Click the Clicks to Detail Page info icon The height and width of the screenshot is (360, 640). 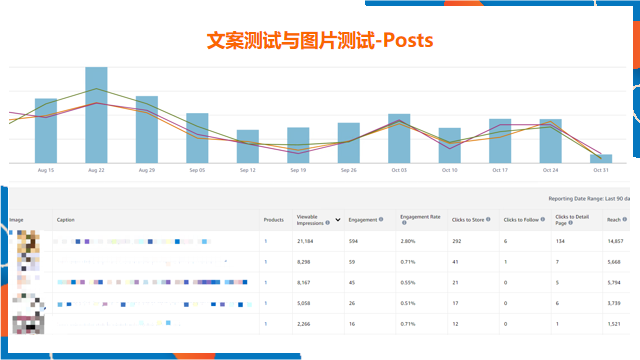[571, 223]
